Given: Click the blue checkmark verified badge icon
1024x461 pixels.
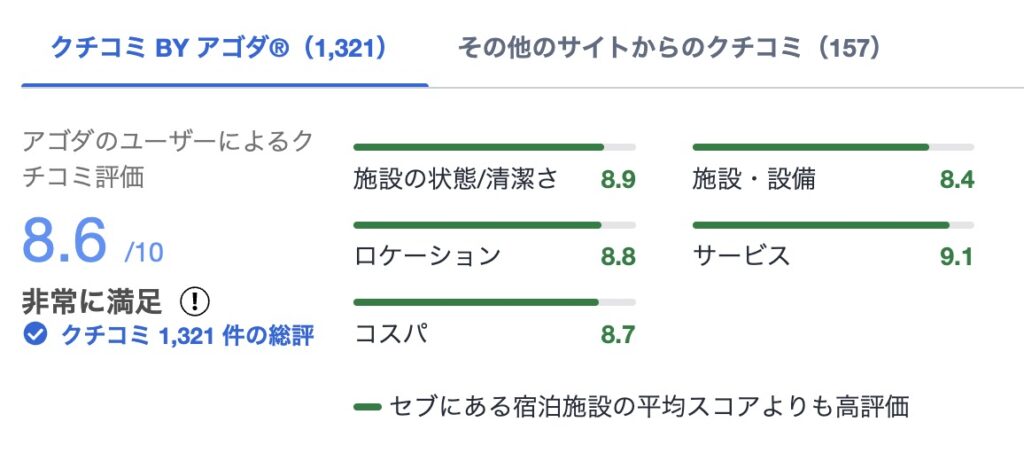Looking at the screenshot, I should 36,335.
